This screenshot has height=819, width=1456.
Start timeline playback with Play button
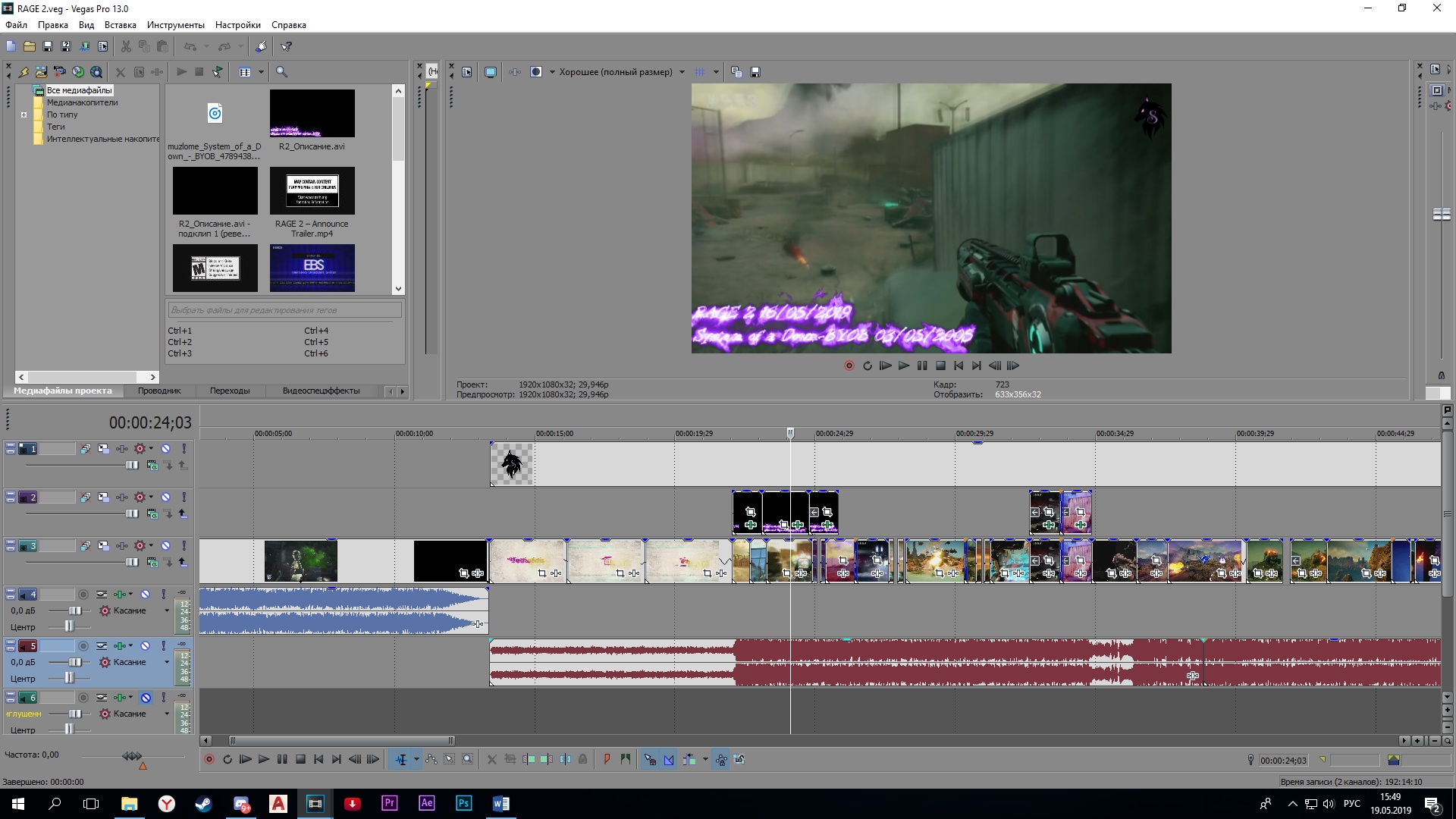coord(263,759)
